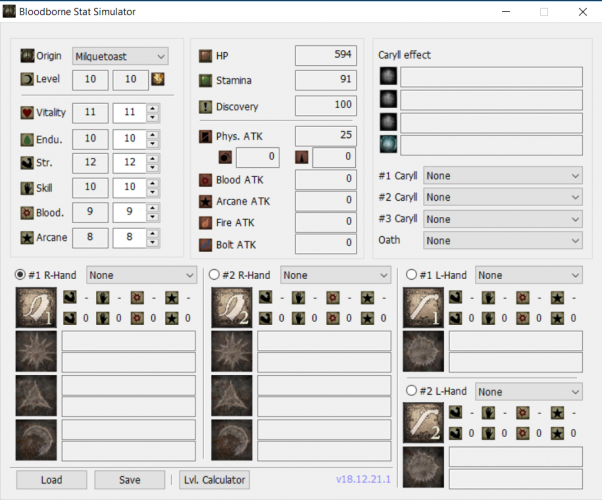Click the Discovery exclamation icon
This screenshot has width=602, height=500.
[x=205, y=107]
